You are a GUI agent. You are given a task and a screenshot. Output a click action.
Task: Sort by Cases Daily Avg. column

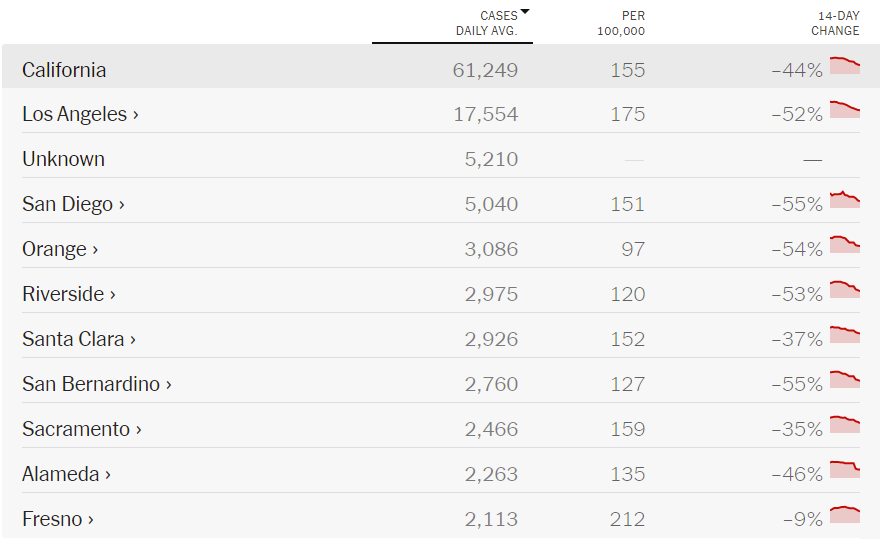click(x=487, y=23)
